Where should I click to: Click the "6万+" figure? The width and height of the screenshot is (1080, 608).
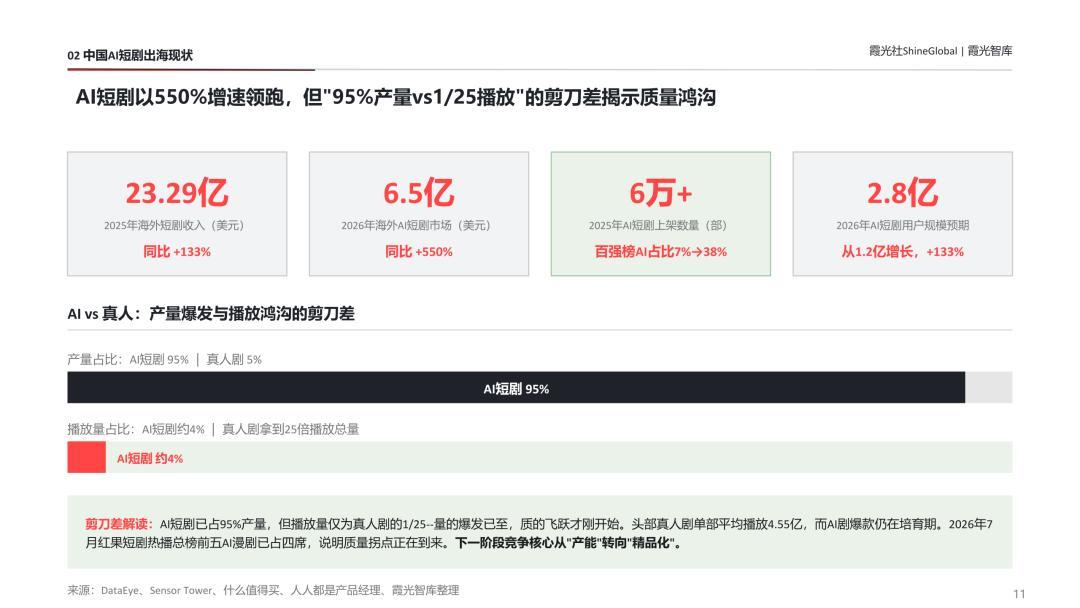coord(661,192)
